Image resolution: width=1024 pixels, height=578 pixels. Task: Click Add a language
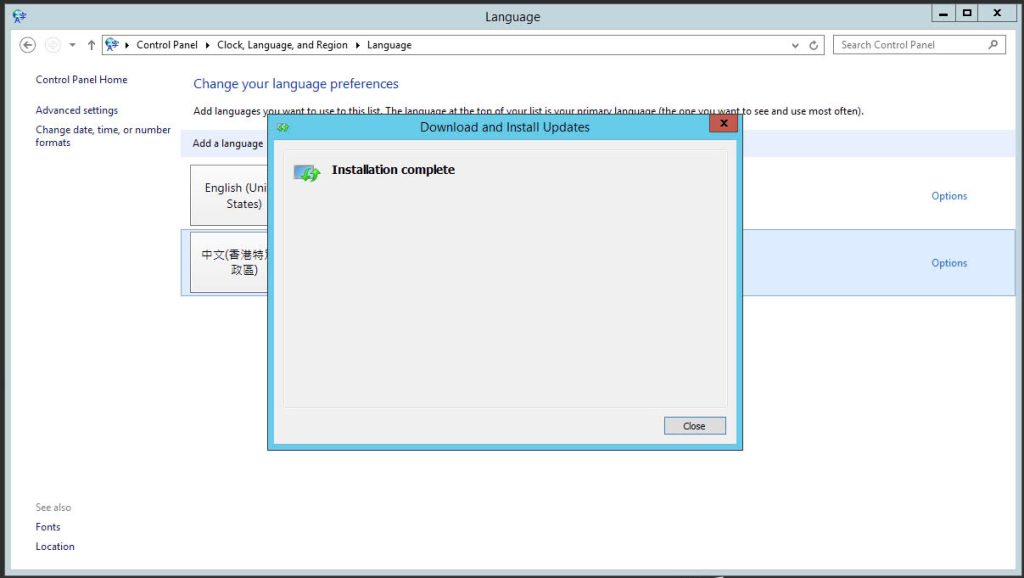[x=228, y=144]
